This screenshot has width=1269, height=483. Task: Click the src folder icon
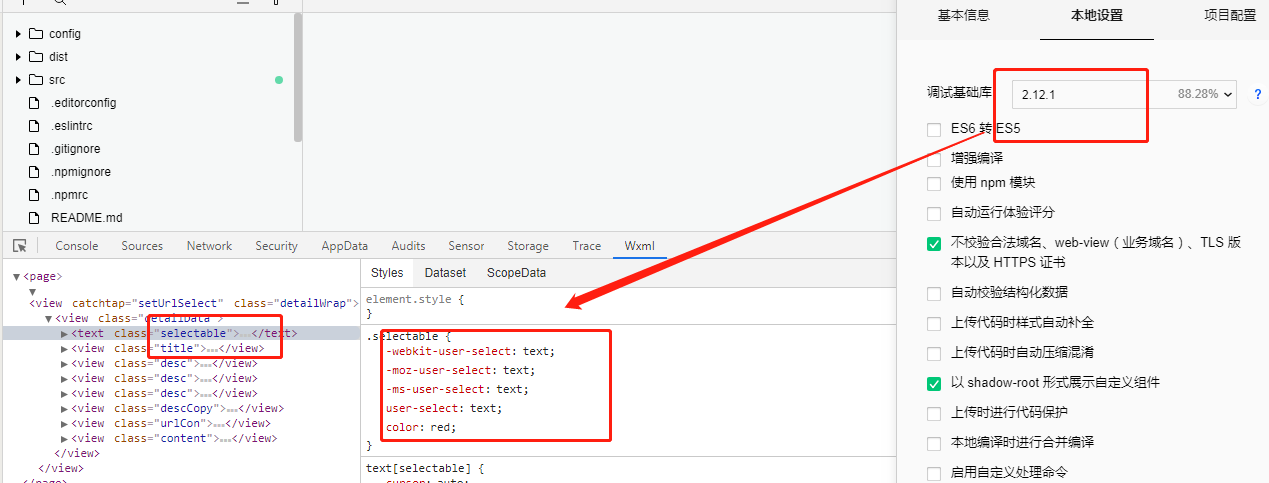[x=36, y=80]
